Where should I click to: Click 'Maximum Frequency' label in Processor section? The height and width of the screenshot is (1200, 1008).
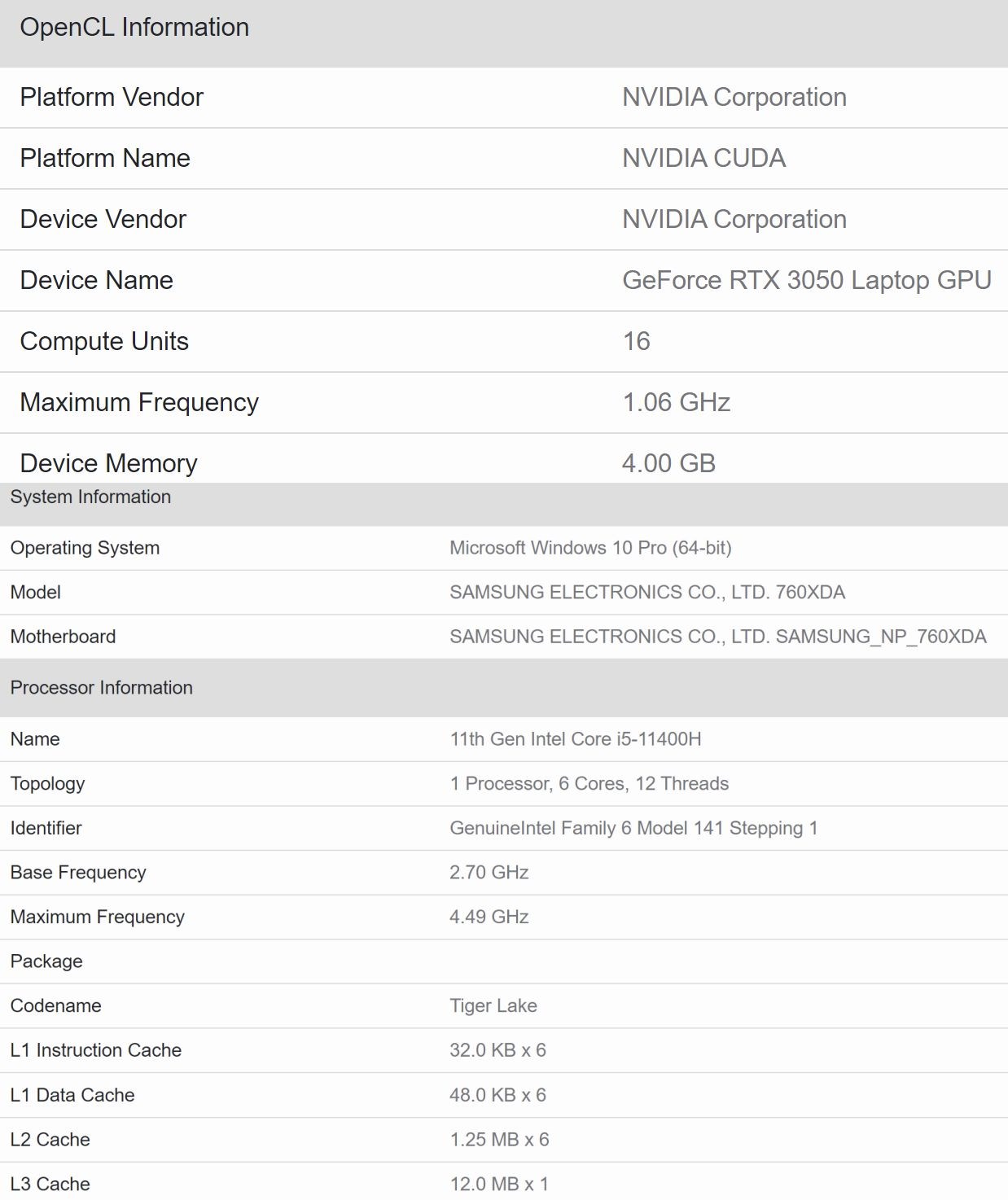click(x=98, y=917)
